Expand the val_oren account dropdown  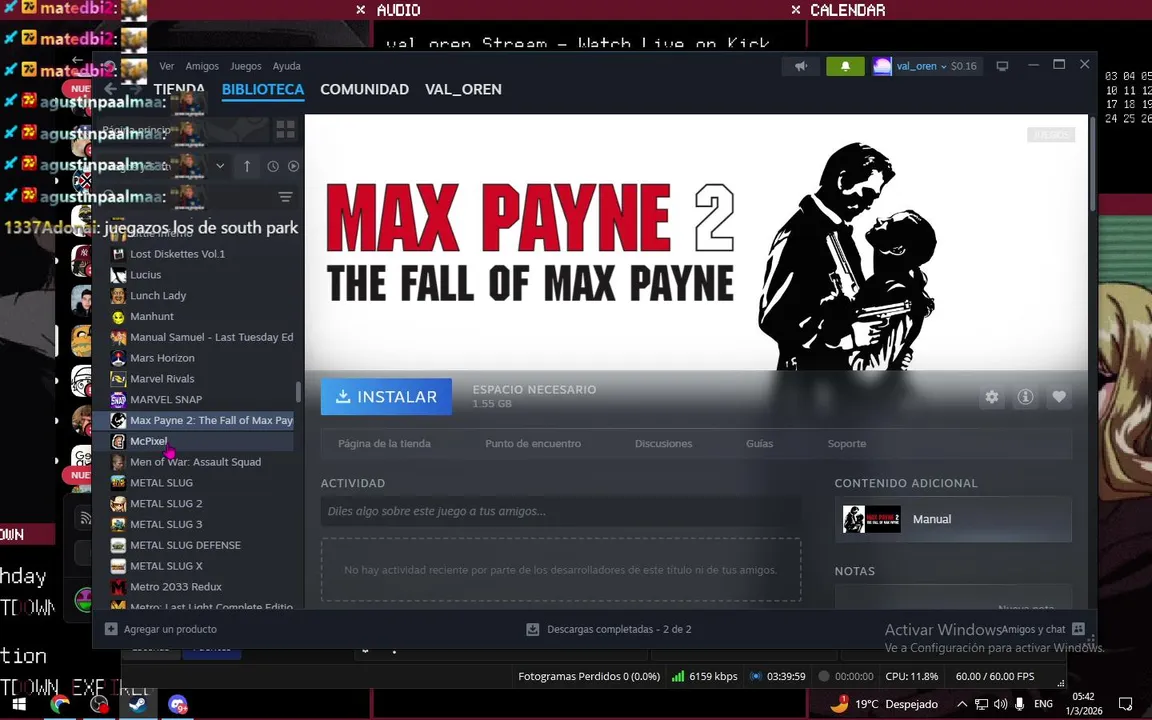pos(921,66)
